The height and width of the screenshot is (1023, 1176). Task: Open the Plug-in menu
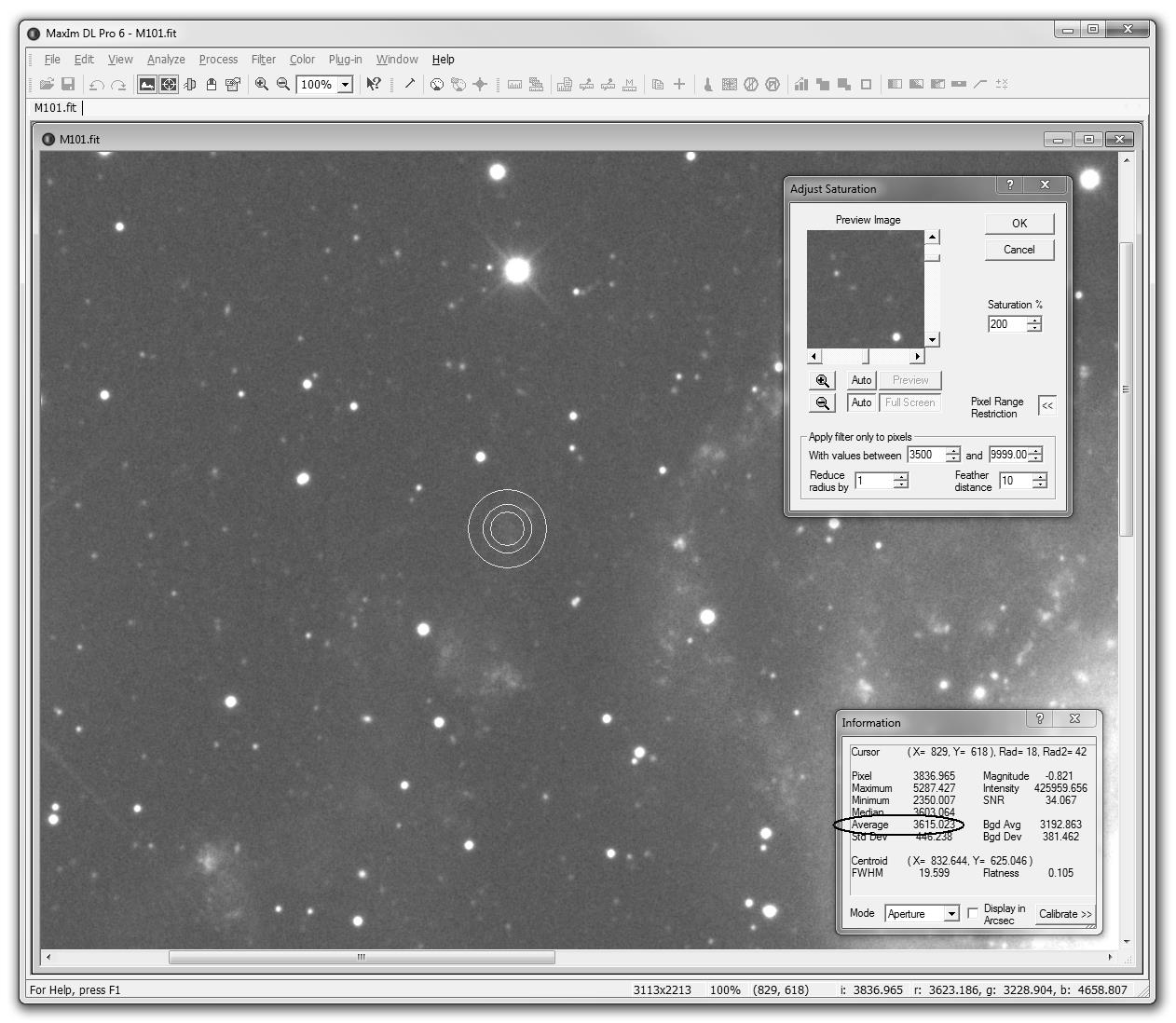(x=345, y=59)
